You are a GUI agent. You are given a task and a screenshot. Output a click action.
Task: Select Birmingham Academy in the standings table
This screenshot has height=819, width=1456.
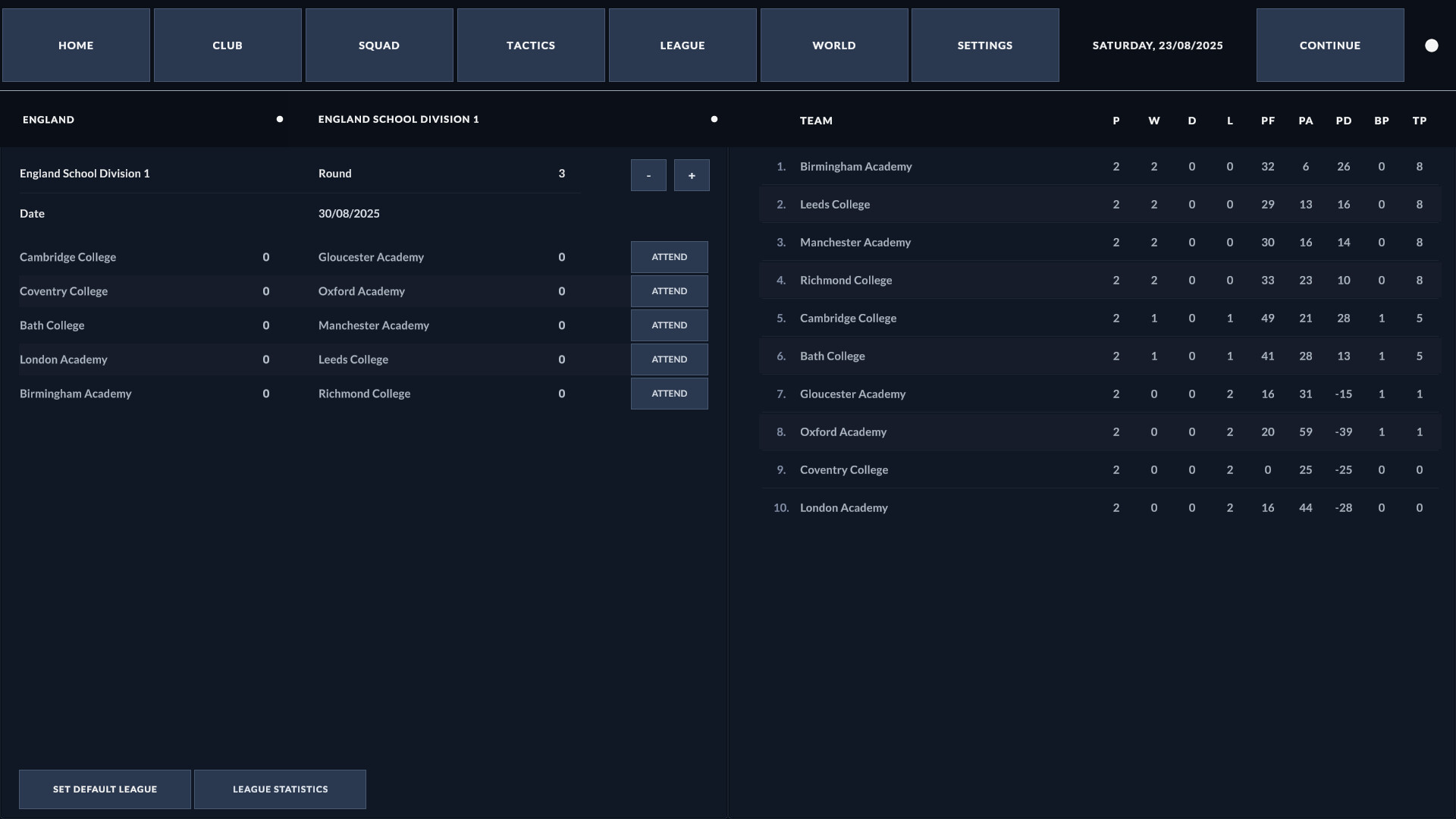pos(1100,166)
